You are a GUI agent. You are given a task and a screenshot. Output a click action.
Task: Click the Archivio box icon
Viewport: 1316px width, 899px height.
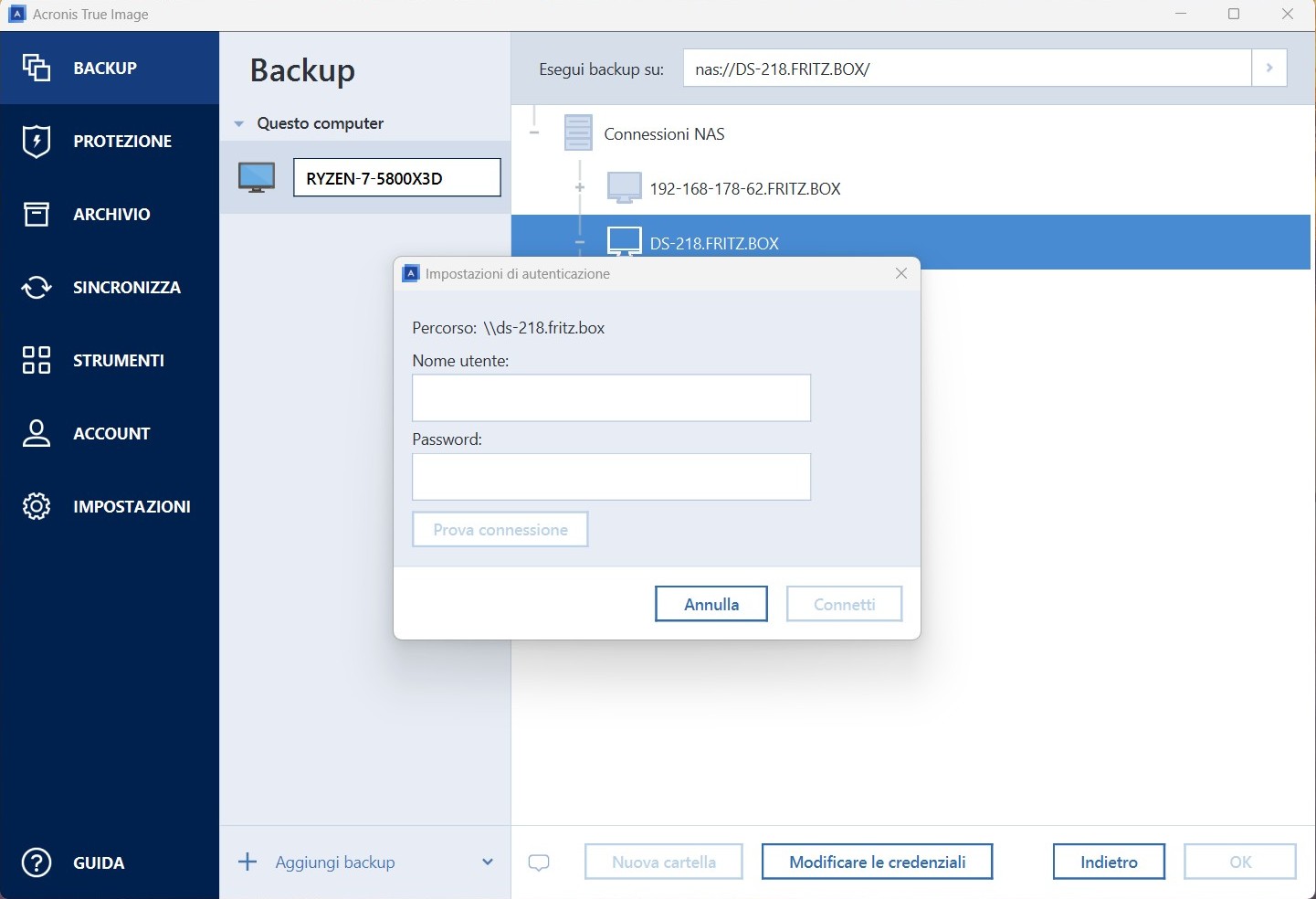pos(37,214)
